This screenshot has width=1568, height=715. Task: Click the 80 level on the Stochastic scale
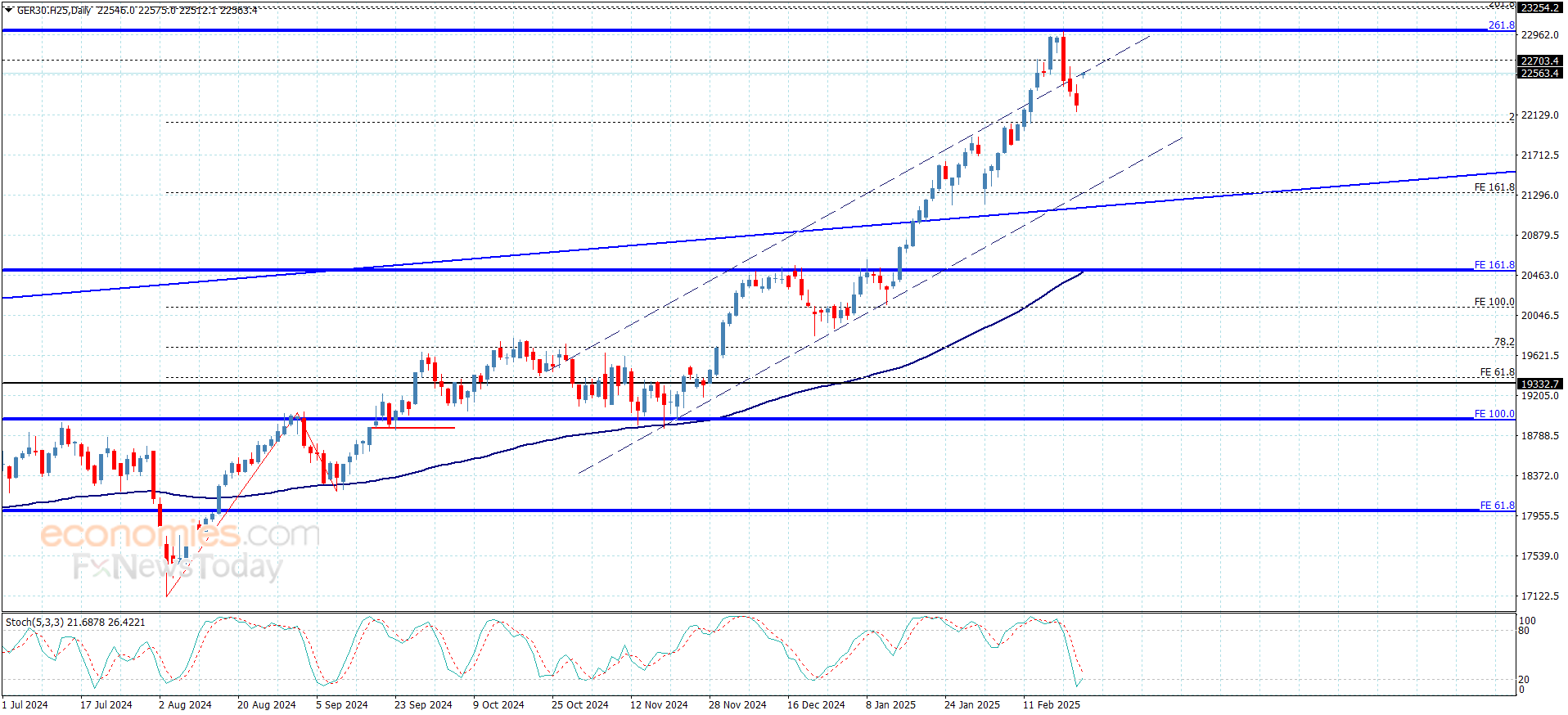click(1524, 631)
